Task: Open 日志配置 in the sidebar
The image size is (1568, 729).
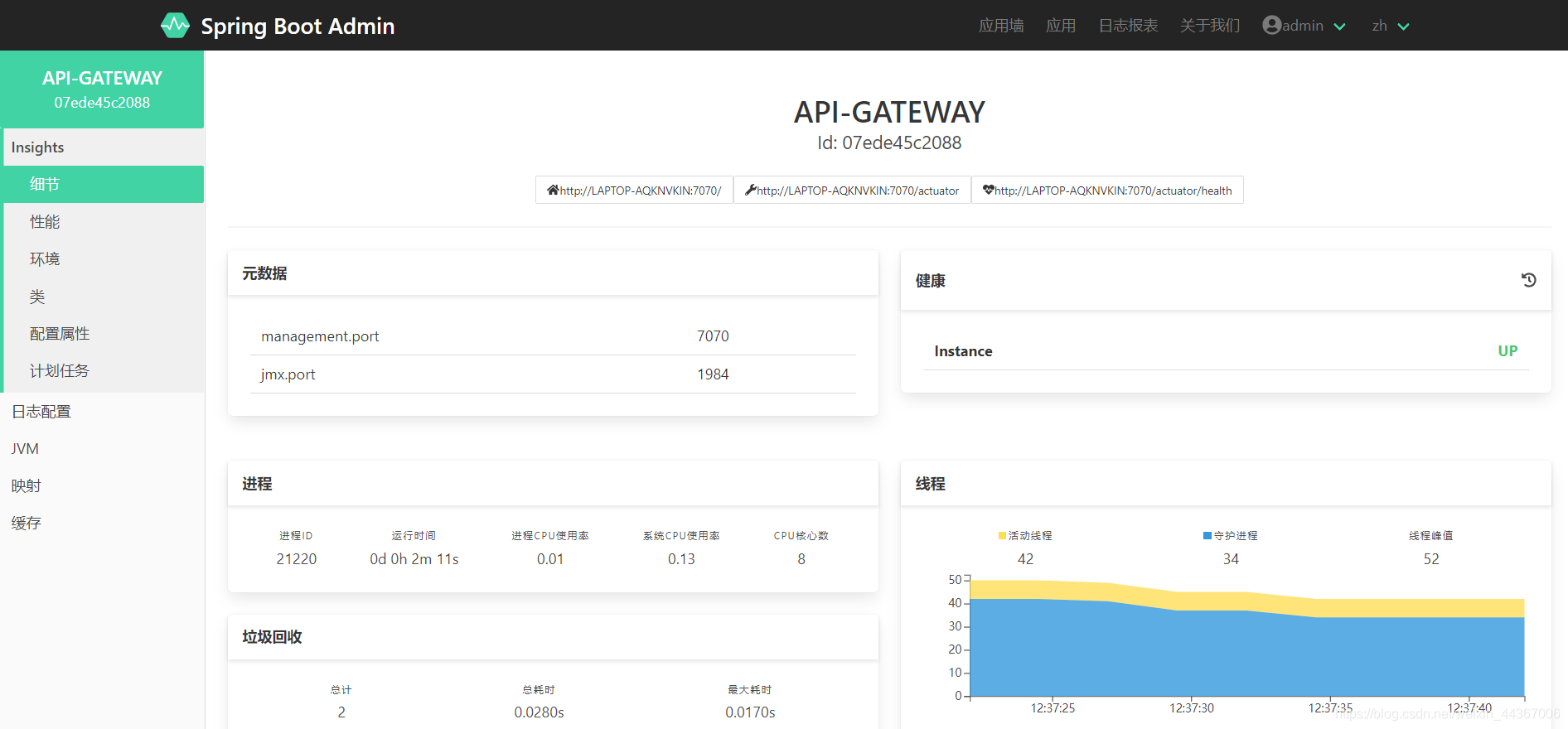Action: click(x=102, y=411)
